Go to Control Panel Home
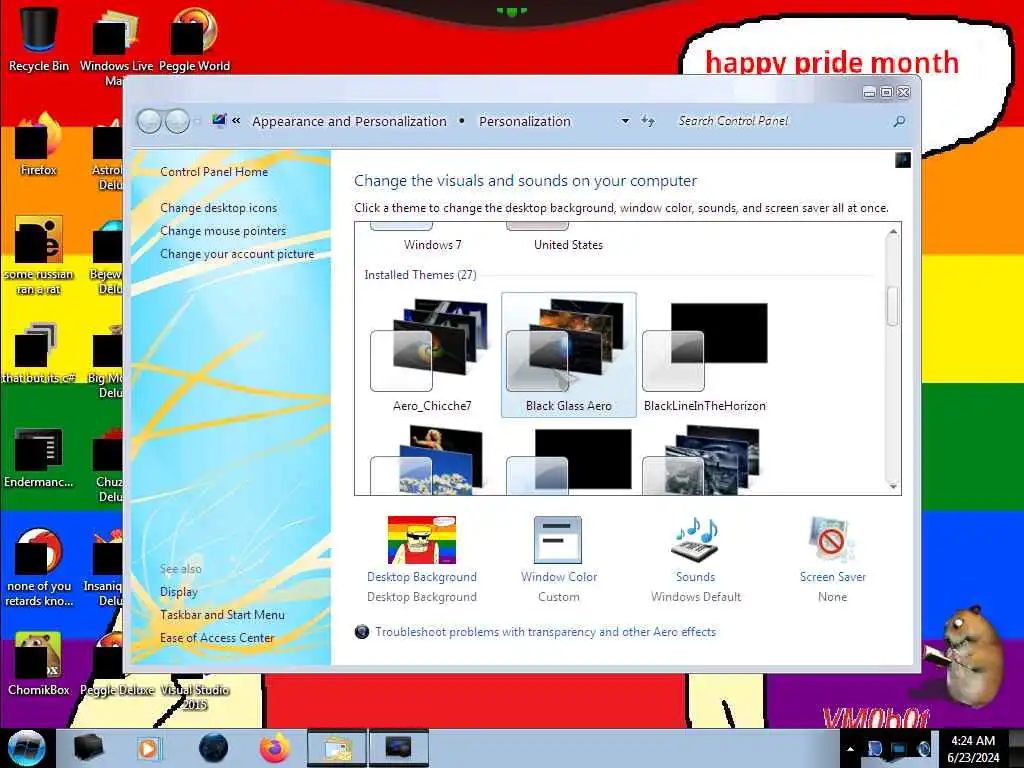The height and width of the screenshot is (768, 1024). point(214,172)
